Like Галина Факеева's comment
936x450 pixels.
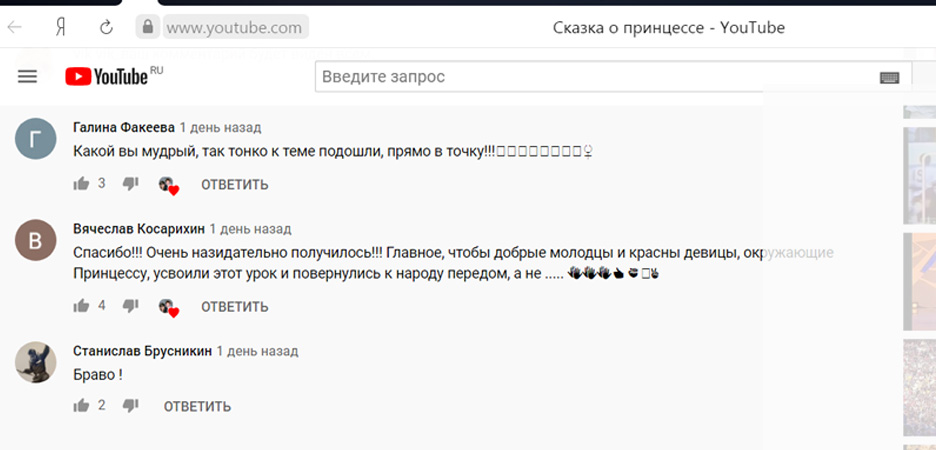tap(81, 184)
